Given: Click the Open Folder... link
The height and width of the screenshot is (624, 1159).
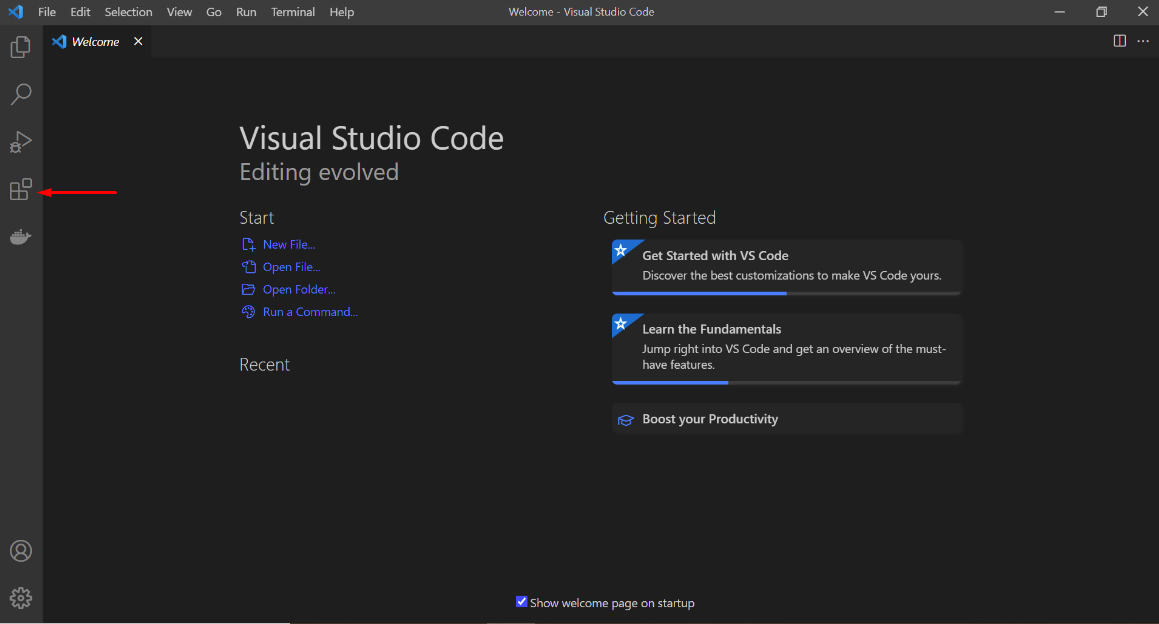Looking at the screenshot, I should pos(299,289).
